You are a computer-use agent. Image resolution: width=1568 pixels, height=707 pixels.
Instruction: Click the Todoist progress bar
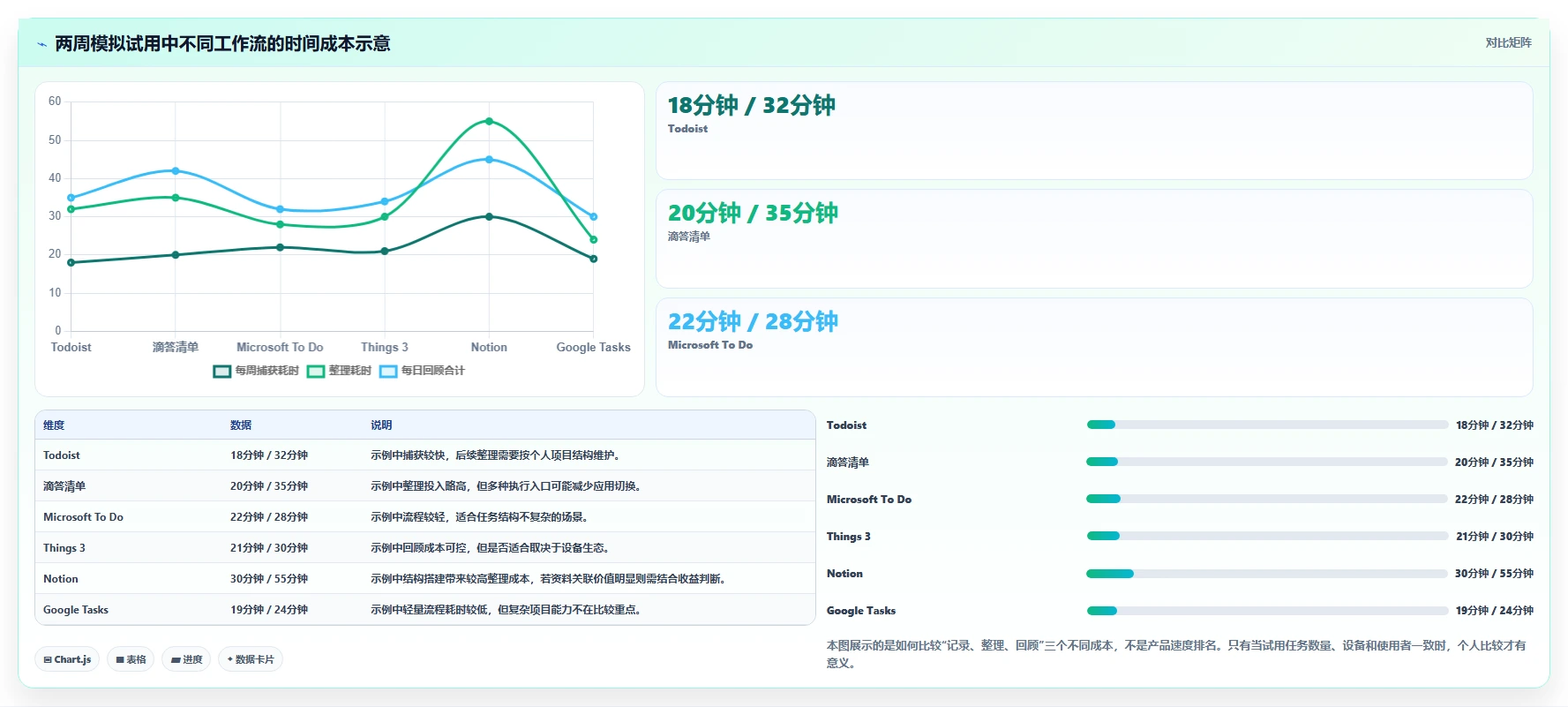tap(1267, 425)
